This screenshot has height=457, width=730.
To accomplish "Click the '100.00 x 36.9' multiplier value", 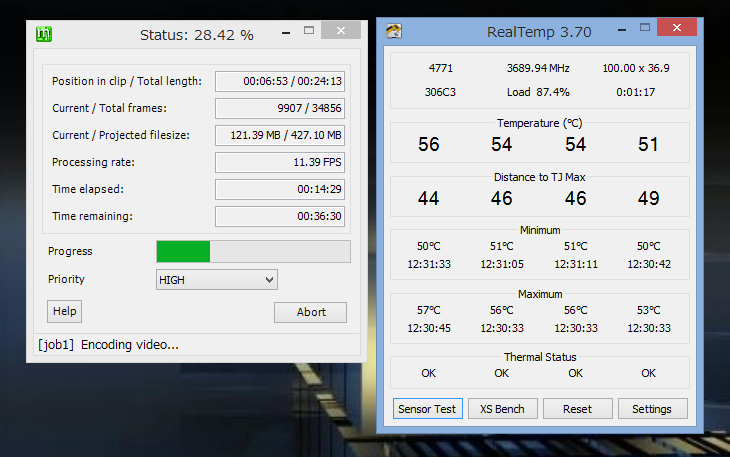I will click(636, 68).
